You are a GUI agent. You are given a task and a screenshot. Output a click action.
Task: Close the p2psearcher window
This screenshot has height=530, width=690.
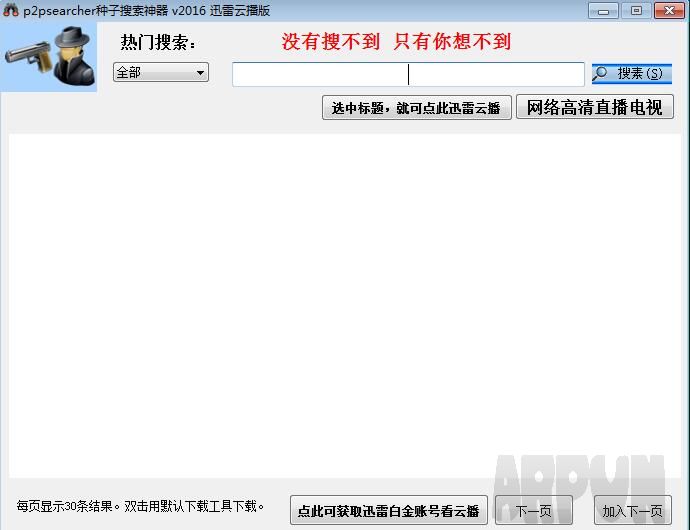point(669,11)
